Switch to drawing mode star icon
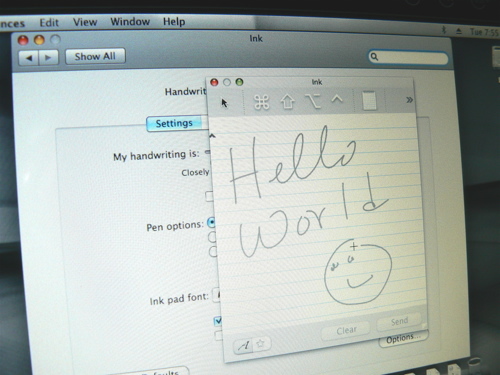Viewport: 500px width, 375px height. click(x=261, y=343)
